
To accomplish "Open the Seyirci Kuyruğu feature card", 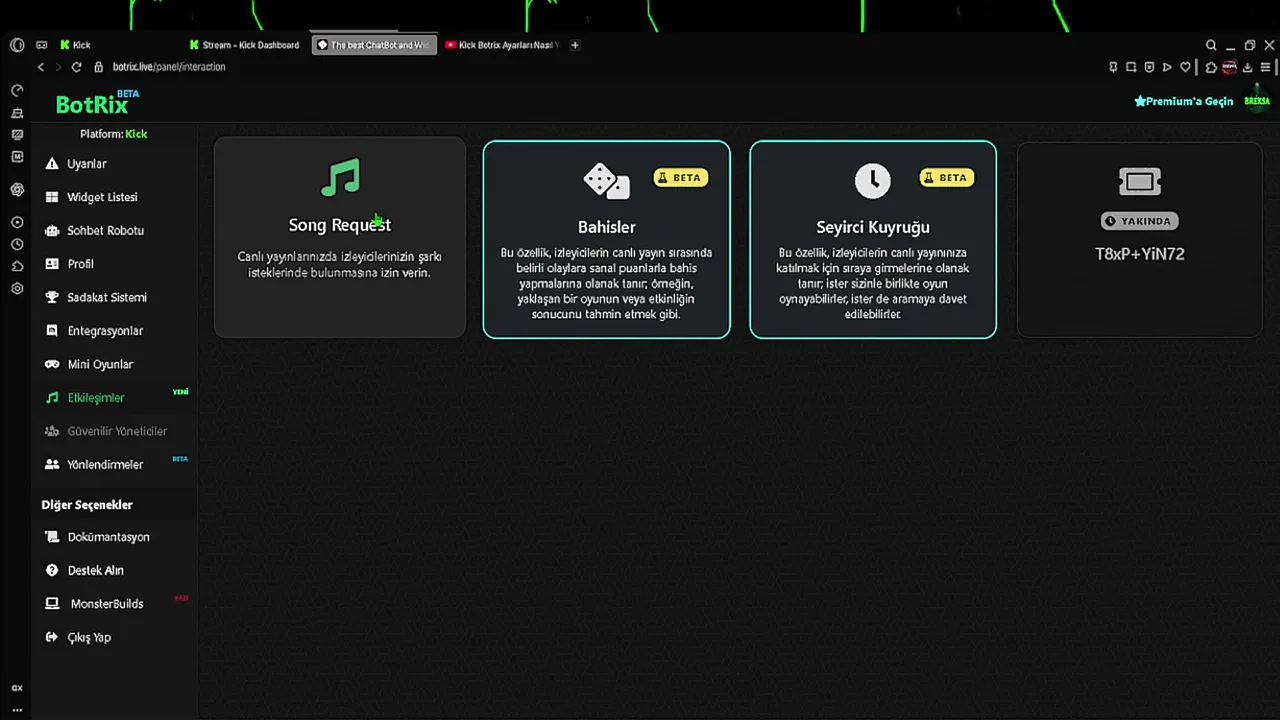I will [x=873, y=239].
